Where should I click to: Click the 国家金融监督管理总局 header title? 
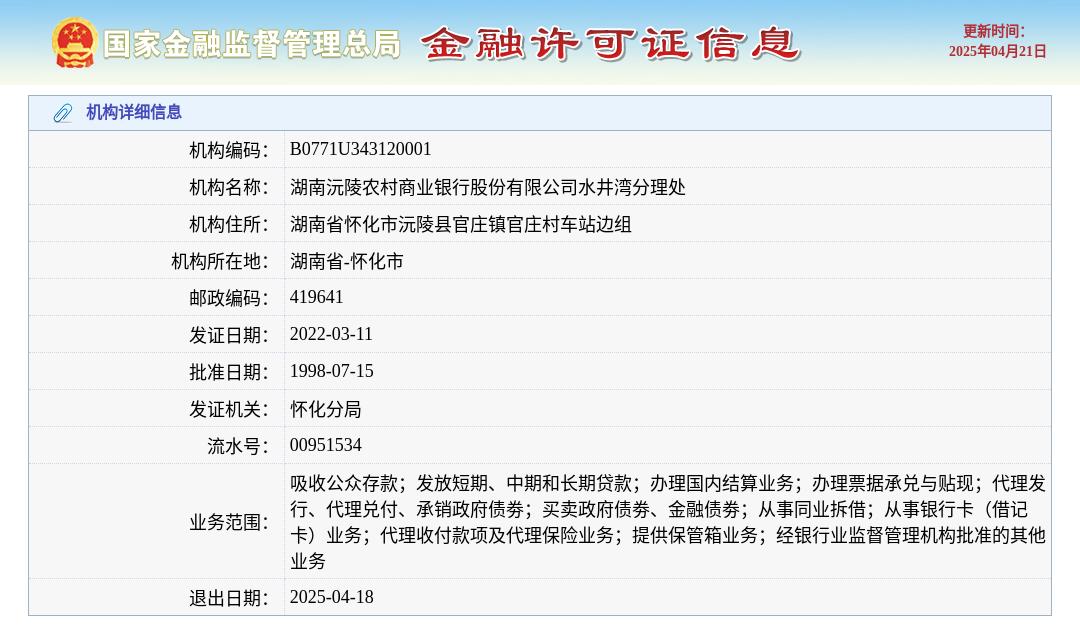(x=251, y=44)
